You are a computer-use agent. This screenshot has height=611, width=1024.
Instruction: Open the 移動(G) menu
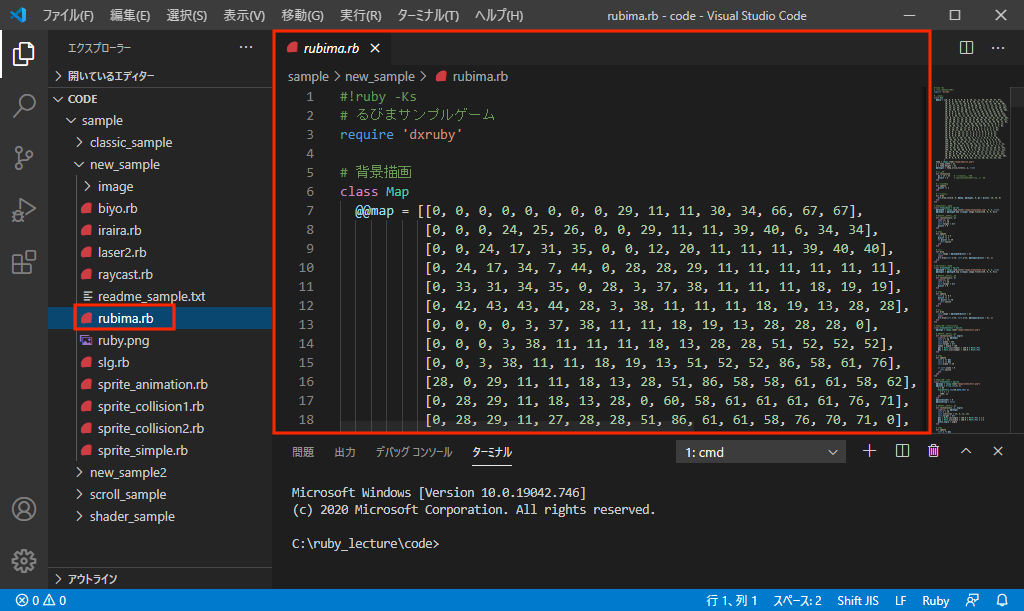pyautogui.click(x=302, y=15)
